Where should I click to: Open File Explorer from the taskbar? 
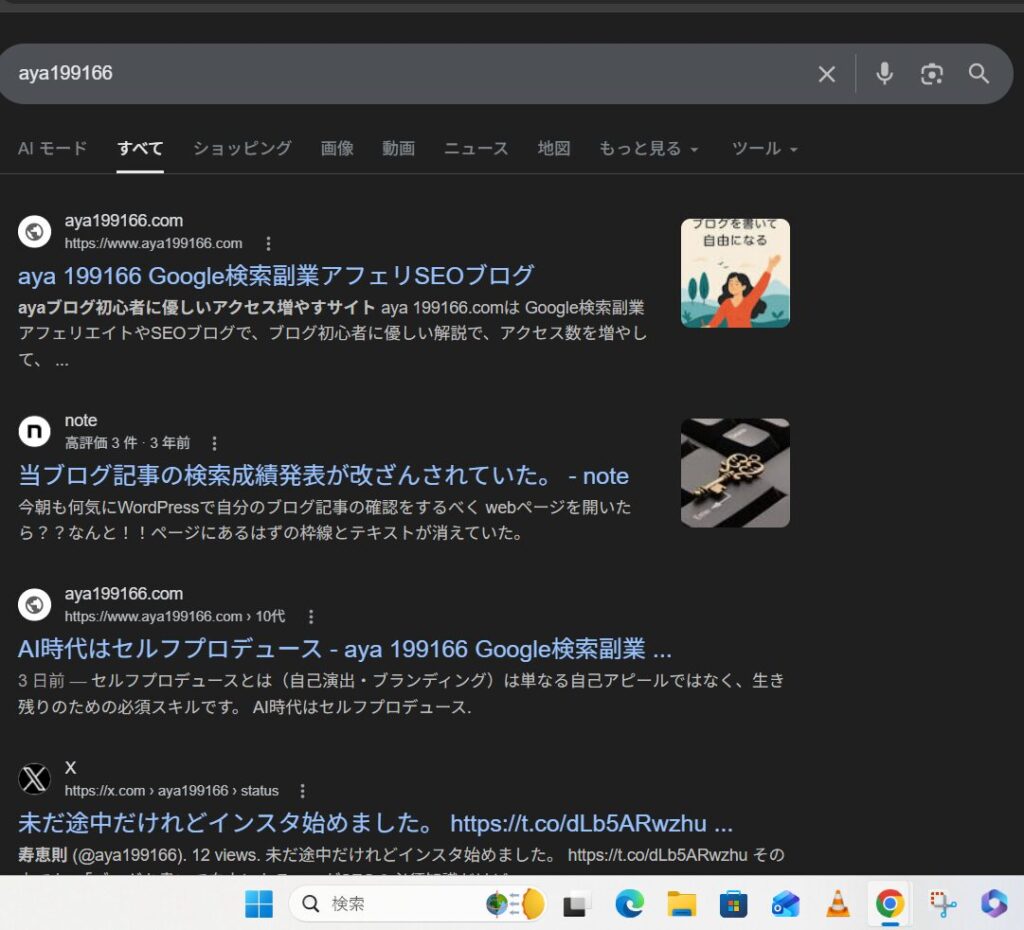click(x=681, y=904)
